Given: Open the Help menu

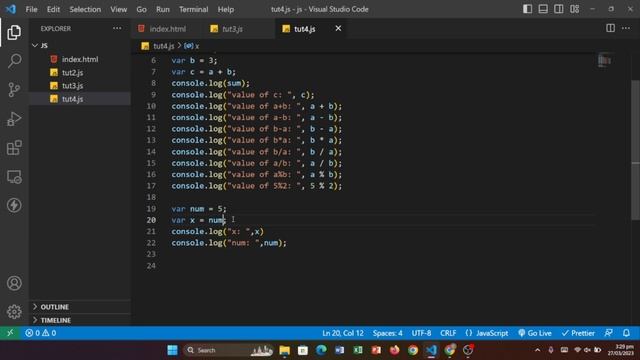Looking at the screenshot, I should tap(226, 9).
